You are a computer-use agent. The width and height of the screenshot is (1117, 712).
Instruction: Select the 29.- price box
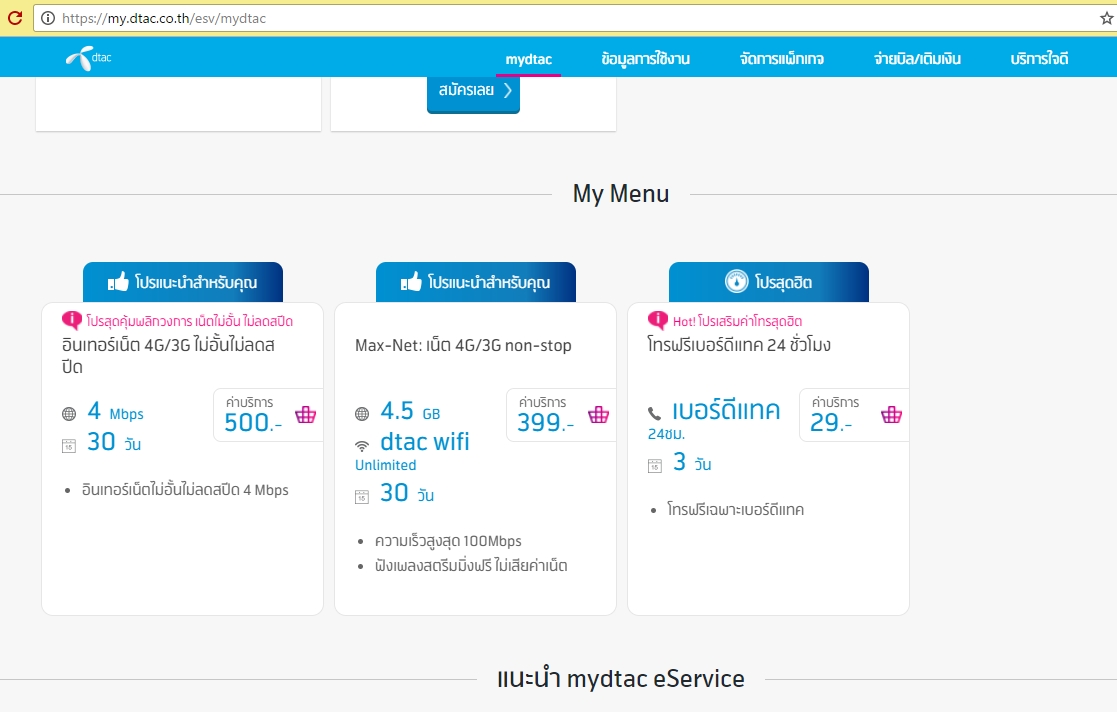(853, 415)
